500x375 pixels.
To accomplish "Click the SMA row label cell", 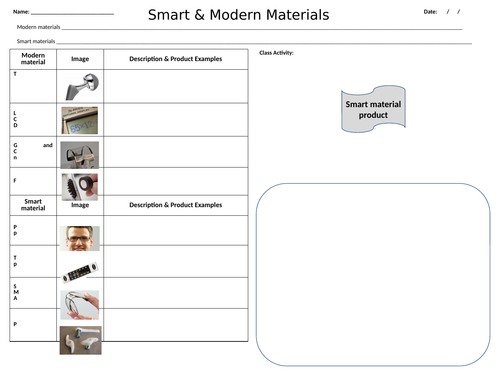I will [x=33, y=293].
